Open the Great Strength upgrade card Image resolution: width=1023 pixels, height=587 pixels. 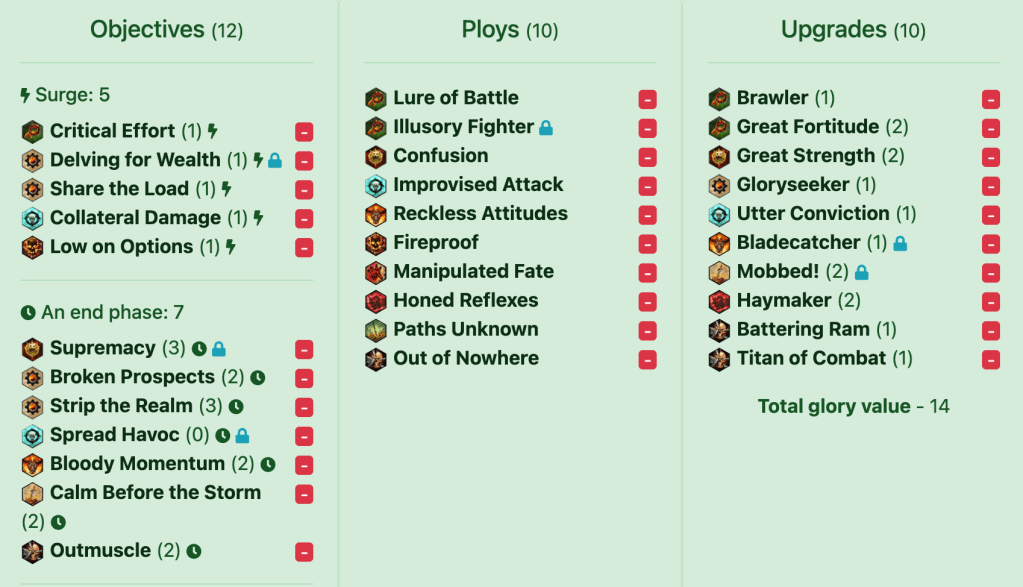[805, 156]
